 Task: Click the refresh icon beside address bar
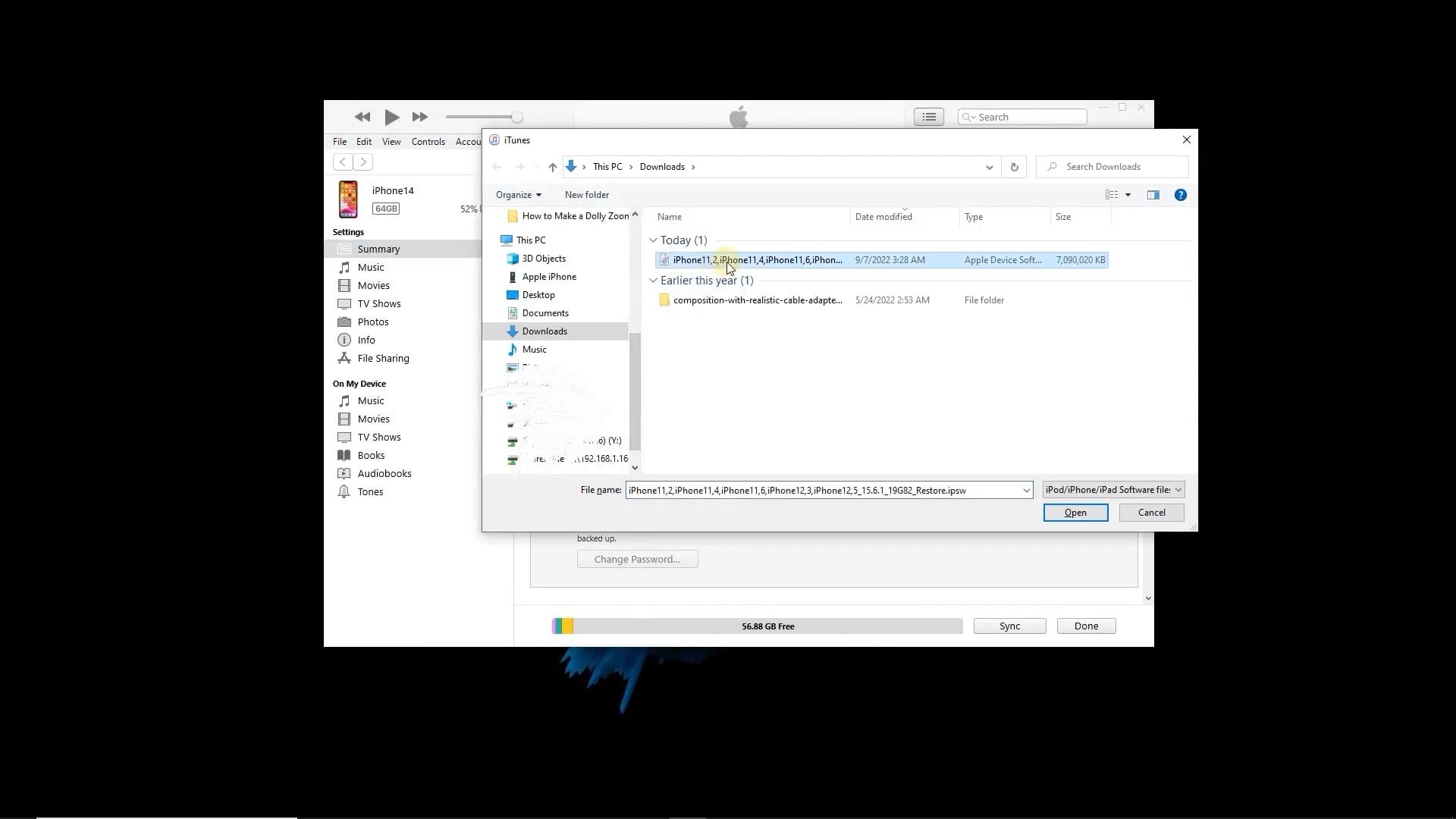1014,167
